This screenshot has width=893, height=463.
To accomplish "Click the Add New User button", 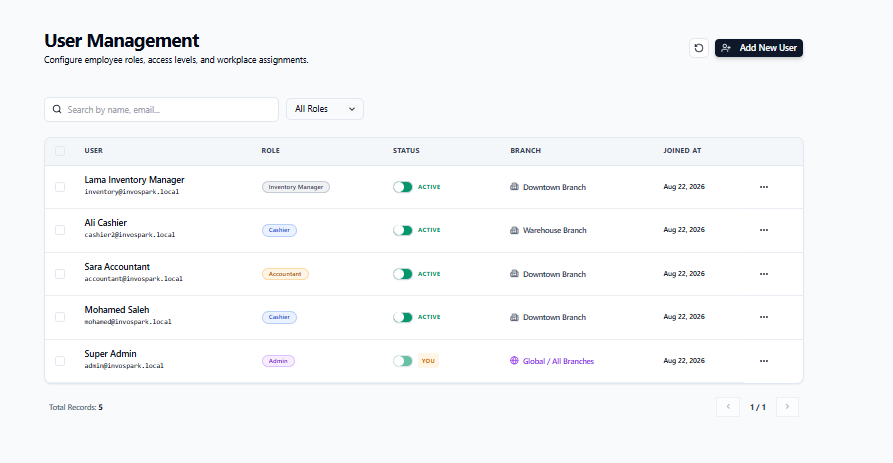I will tap(759, 48).
